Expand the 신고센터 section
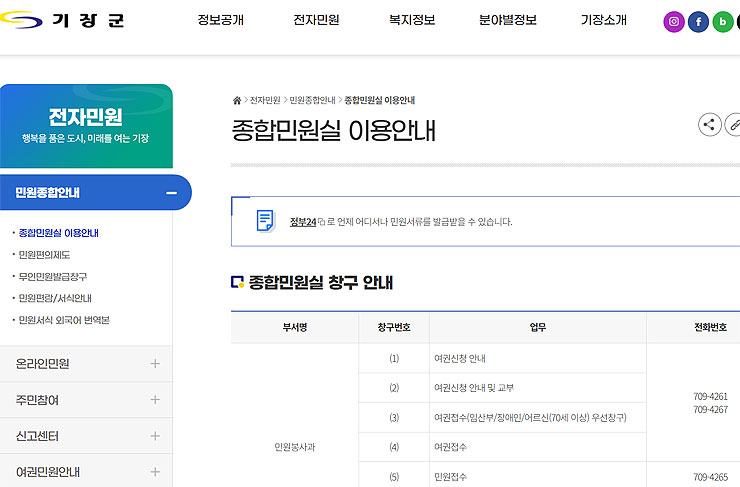740x487 pixels. point(155,436)
